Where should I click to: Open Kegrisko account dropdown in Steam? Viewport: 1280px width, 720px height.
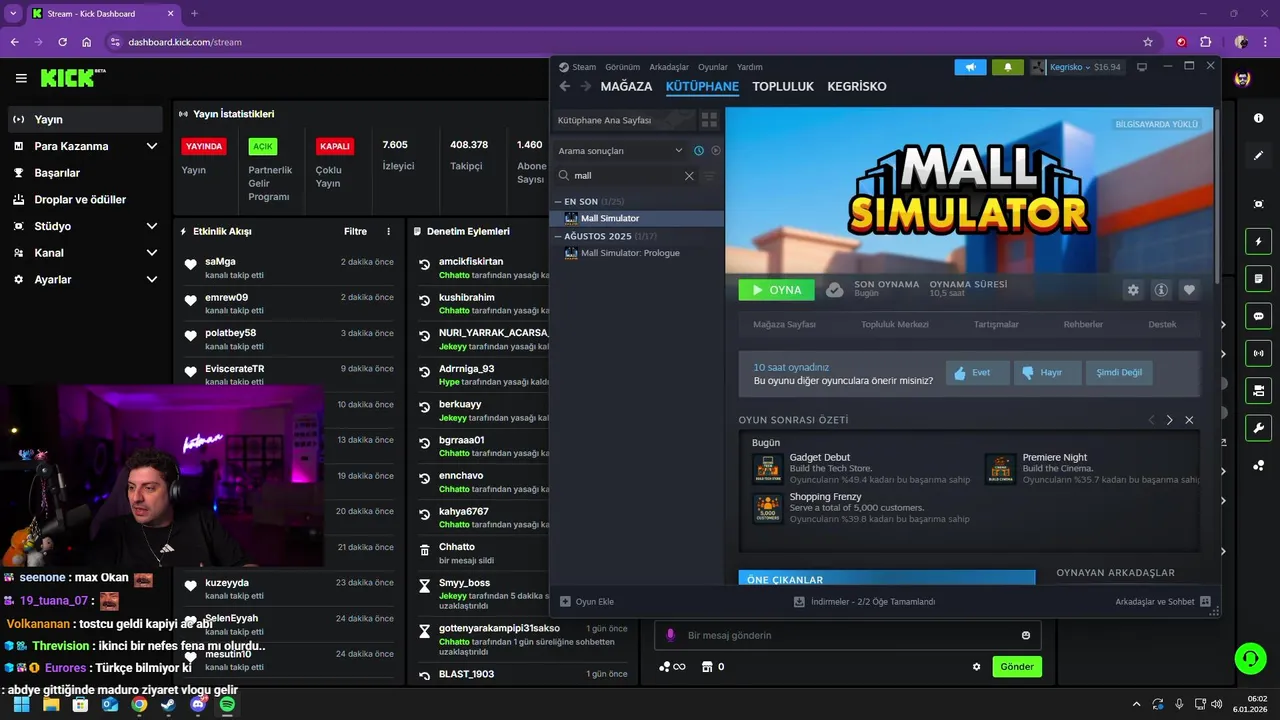[1077, 67]
